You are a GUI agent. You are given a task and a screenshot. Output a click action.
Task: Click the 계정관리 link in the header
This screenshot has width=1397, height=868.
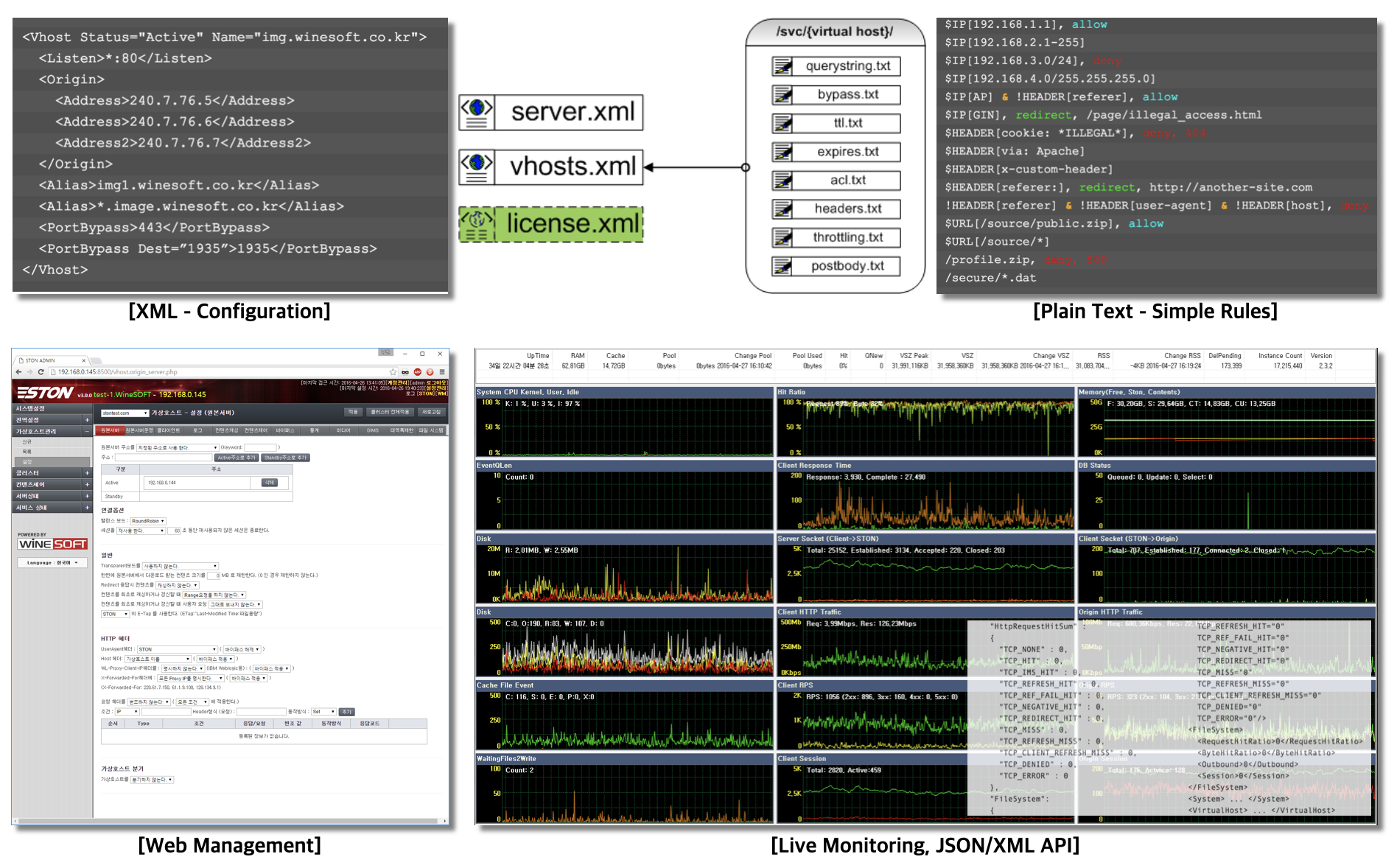click(398, 382)
